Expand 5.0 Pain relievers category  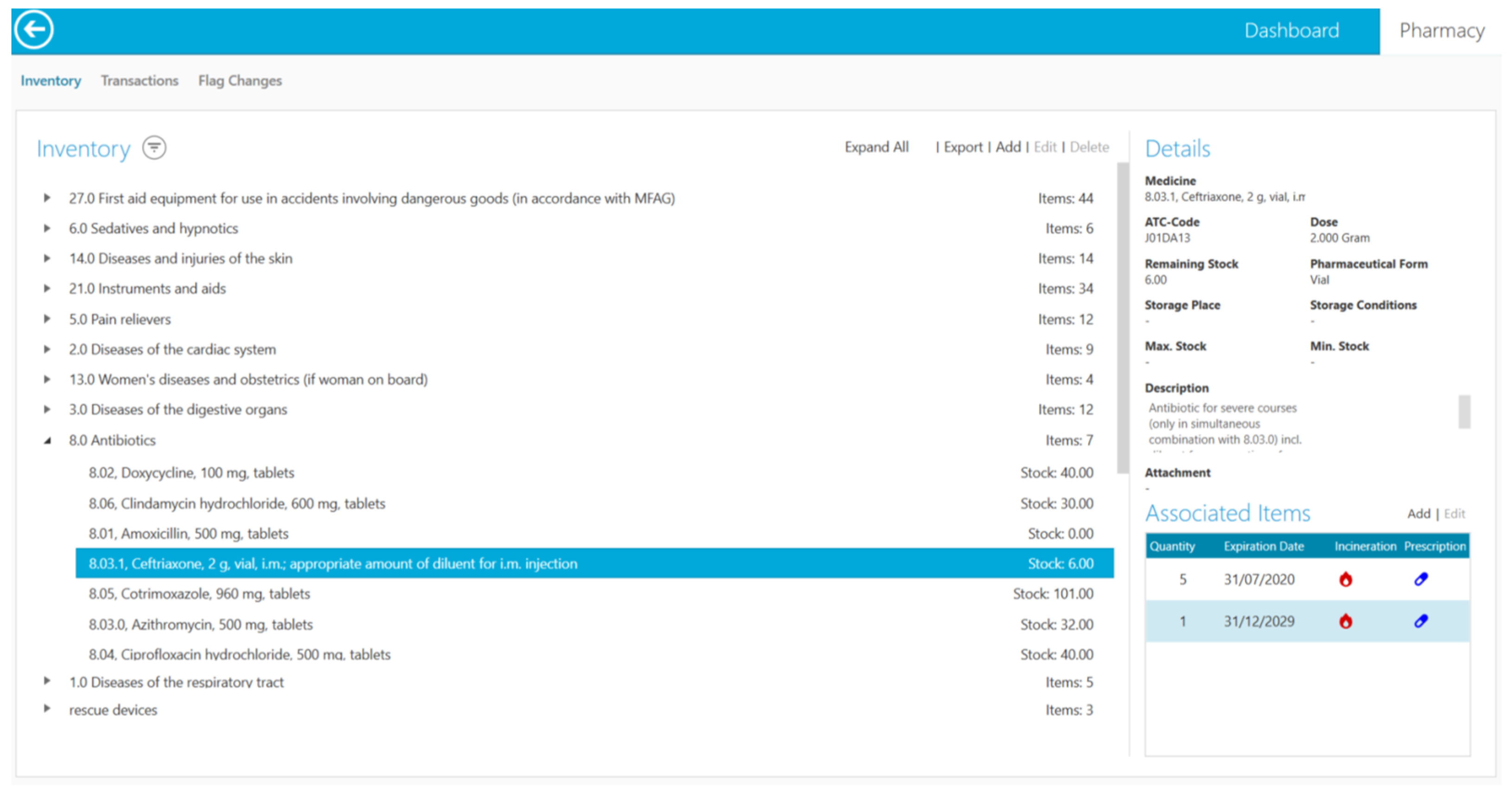[47, 319]
